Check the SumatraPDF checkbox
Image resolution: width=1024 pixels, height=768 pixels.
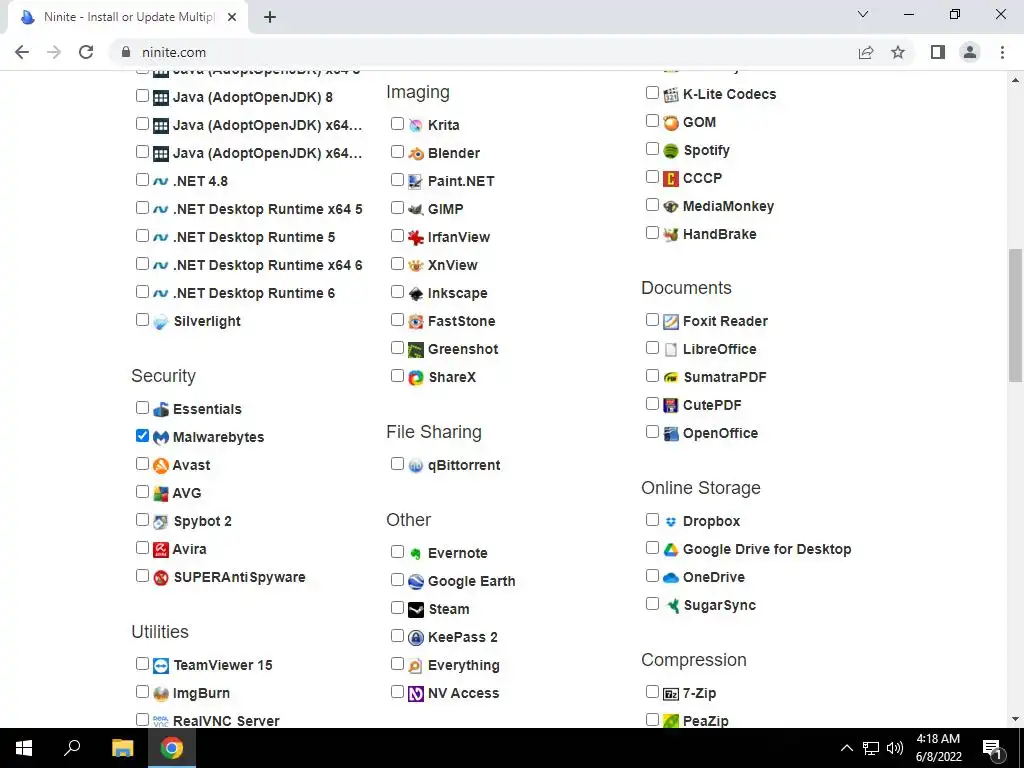pos(652,376)
